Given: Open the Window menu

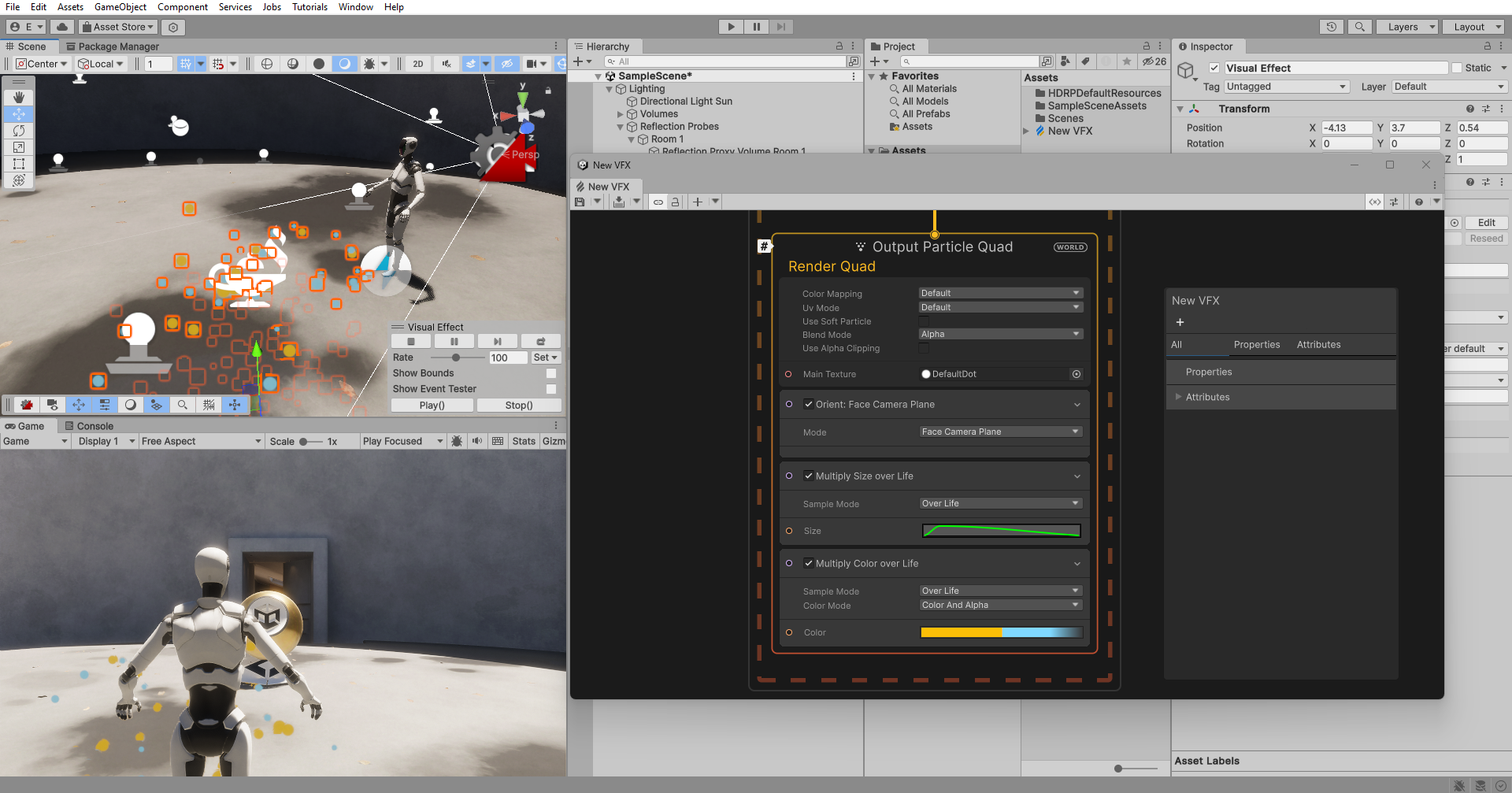Looking at the screenshot, I should click(356, 7).
